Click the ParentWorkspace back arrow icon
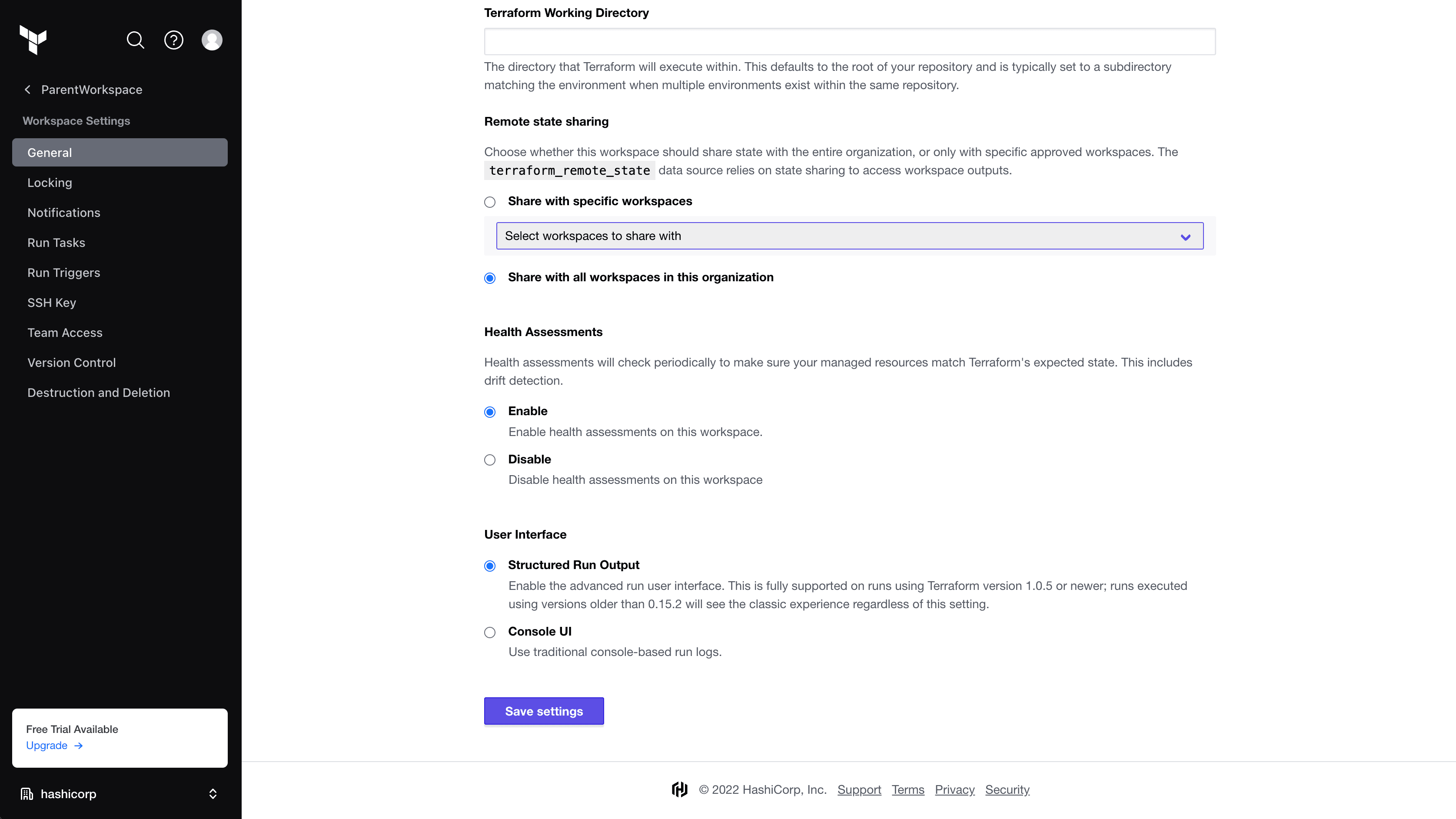 tap(27, 89)
